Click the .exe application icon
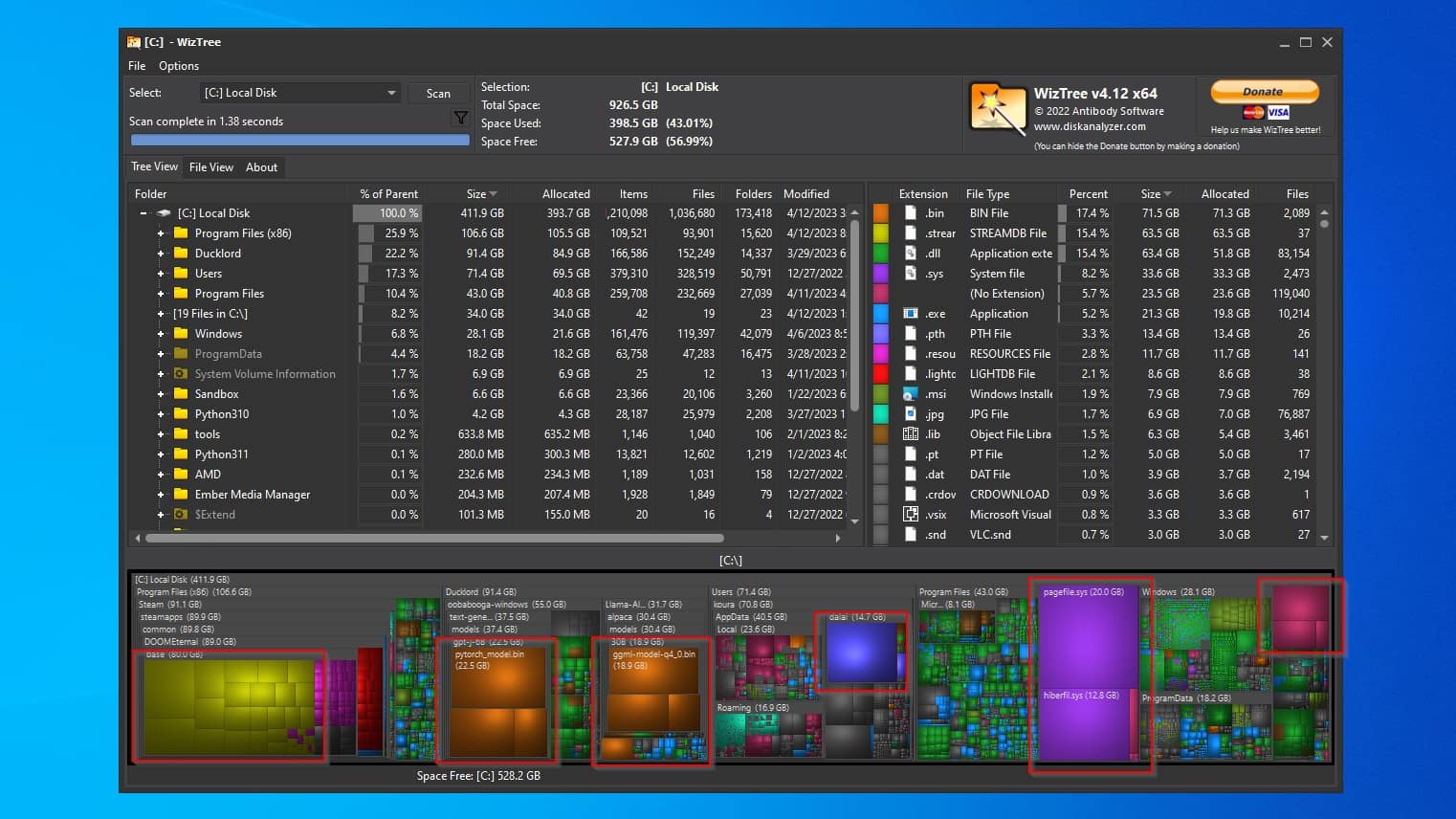 [x=911, y=313]
